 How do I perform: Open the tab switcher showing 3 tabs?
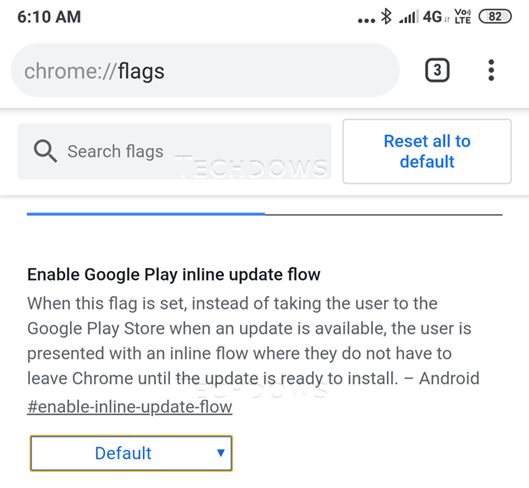point(437,70)
